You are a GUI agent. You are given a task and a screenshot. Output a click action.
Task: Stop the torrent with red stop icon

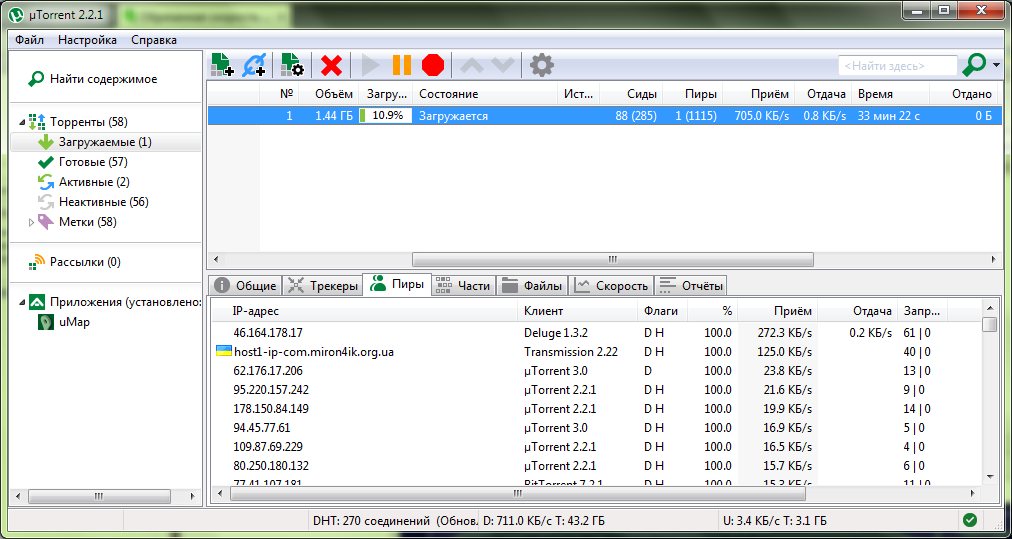[433, 65]
